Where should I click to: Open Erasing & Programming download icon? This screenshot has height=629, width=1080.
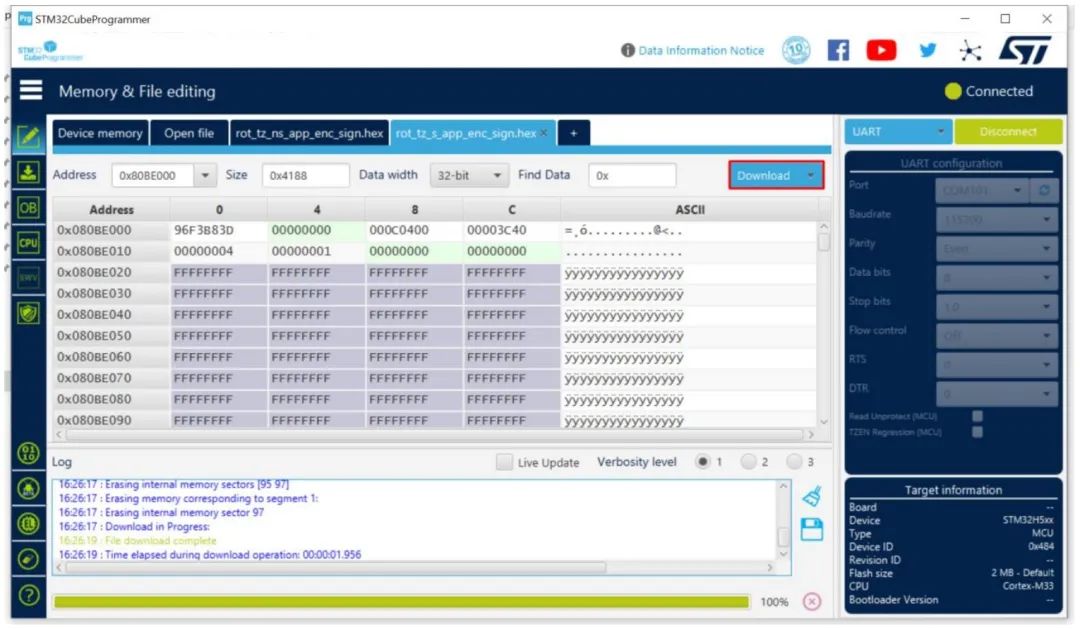tap(28, 172)
